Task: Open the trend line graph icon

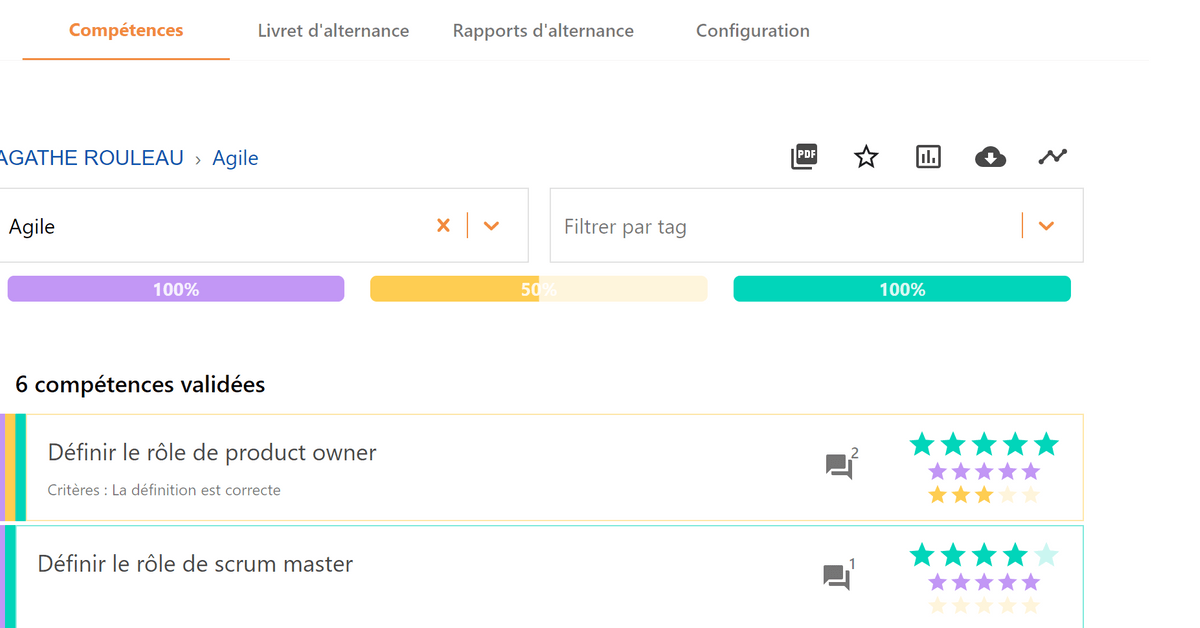Action: (1053, 157)
